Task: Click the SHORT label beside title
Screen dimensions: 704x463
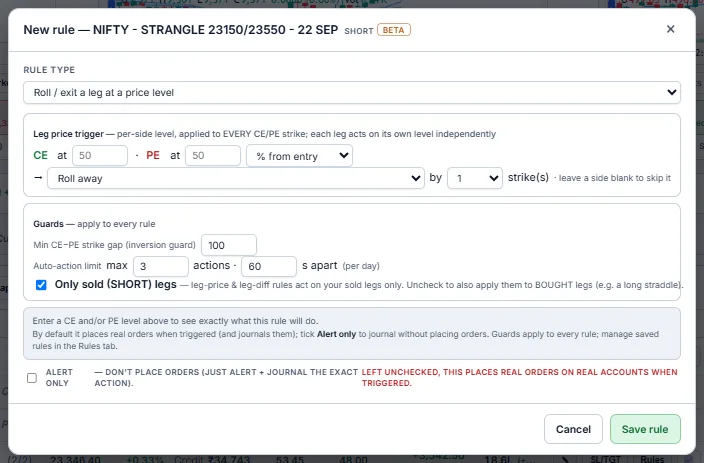Action: [359, 31]
